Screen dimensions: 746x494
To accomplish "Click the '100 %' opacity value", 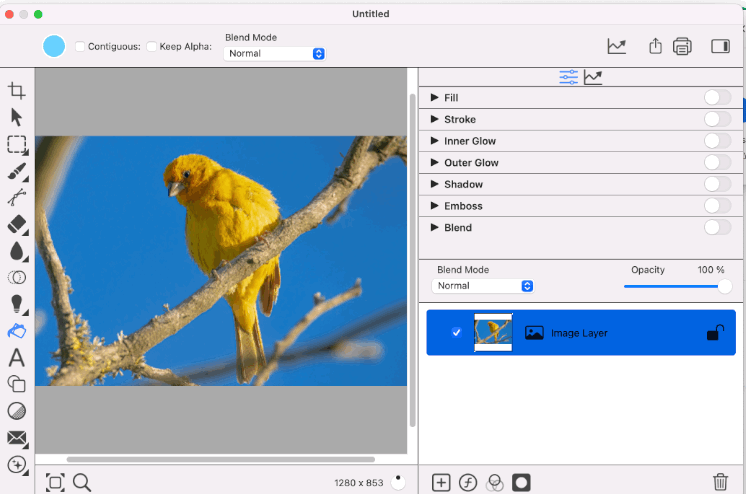I will 711,270.
